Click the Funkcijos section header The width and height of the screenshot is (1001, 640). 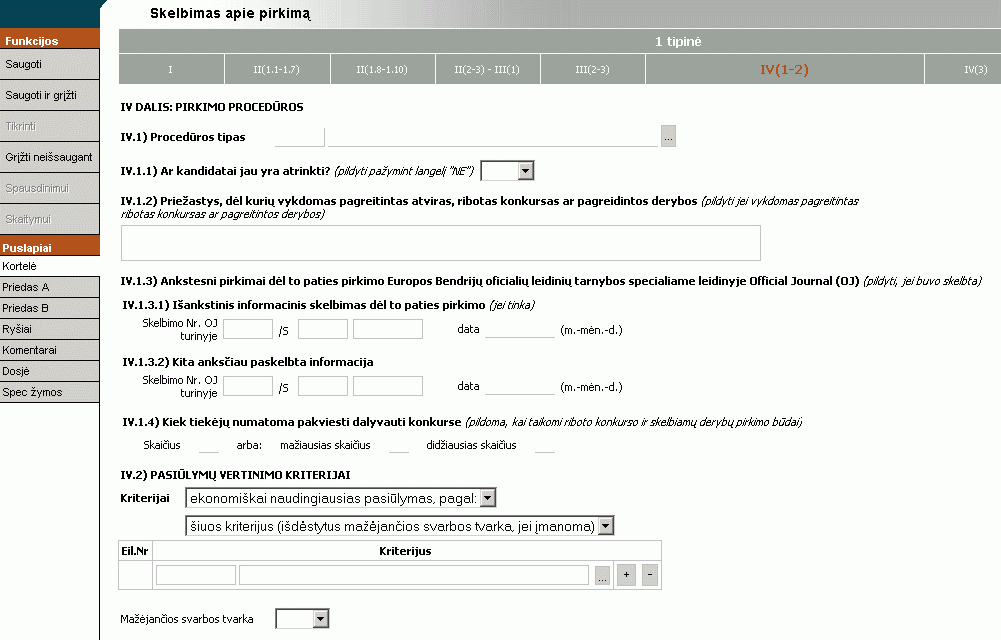coord(50,40)
